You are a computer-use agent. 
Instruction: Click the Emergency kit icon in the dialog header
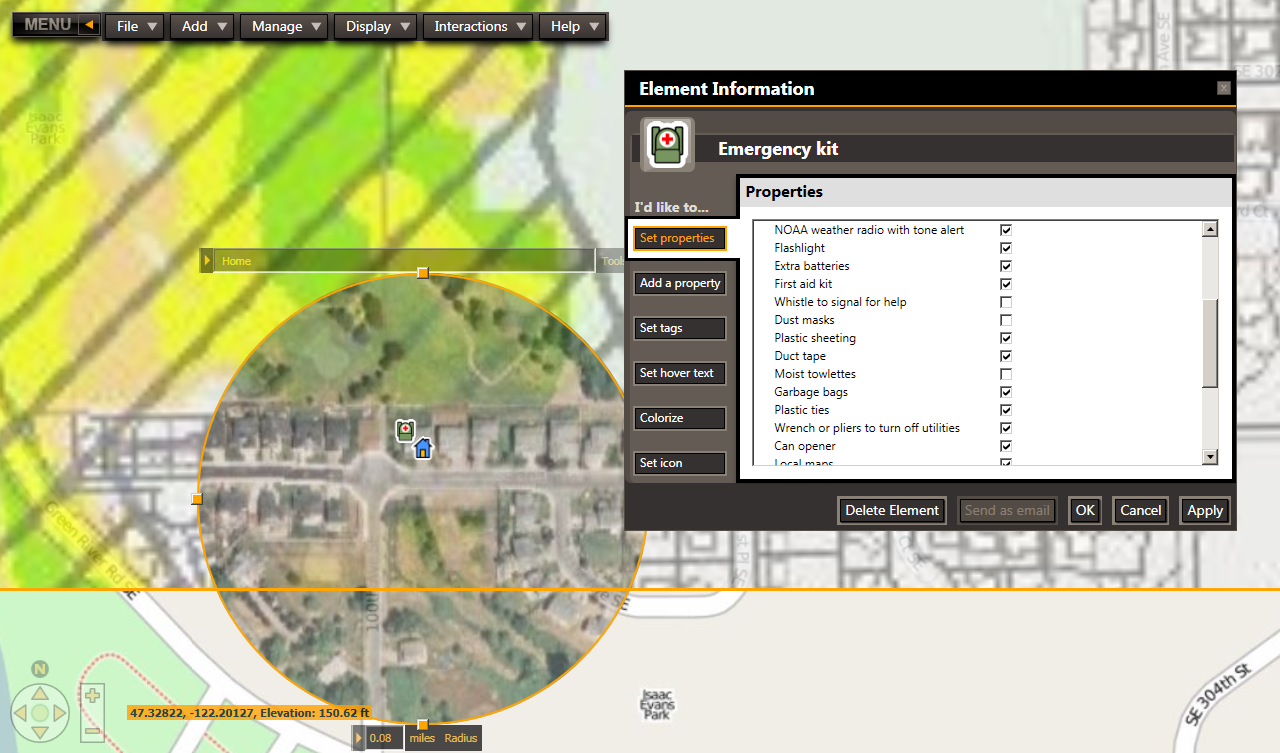point(667,145)
